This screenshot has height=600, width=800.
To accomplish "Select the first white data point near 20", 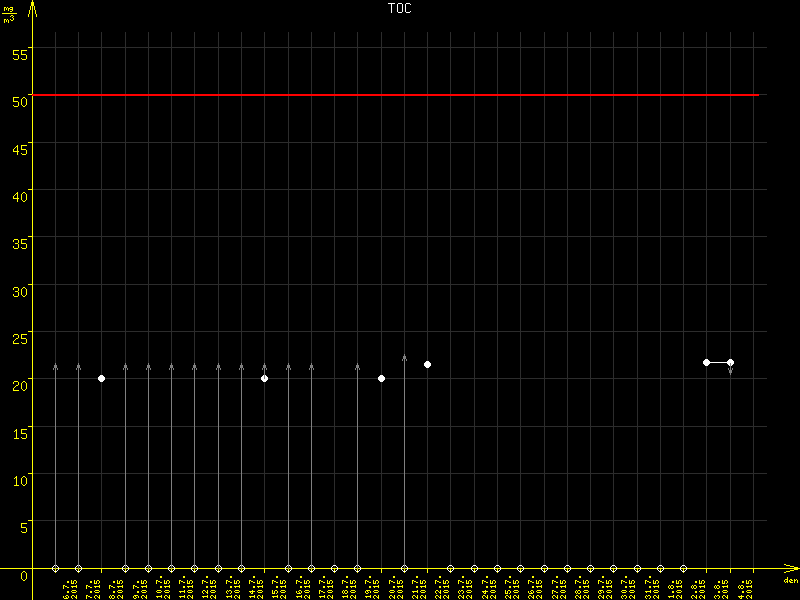I will click(x=102, y=379).
